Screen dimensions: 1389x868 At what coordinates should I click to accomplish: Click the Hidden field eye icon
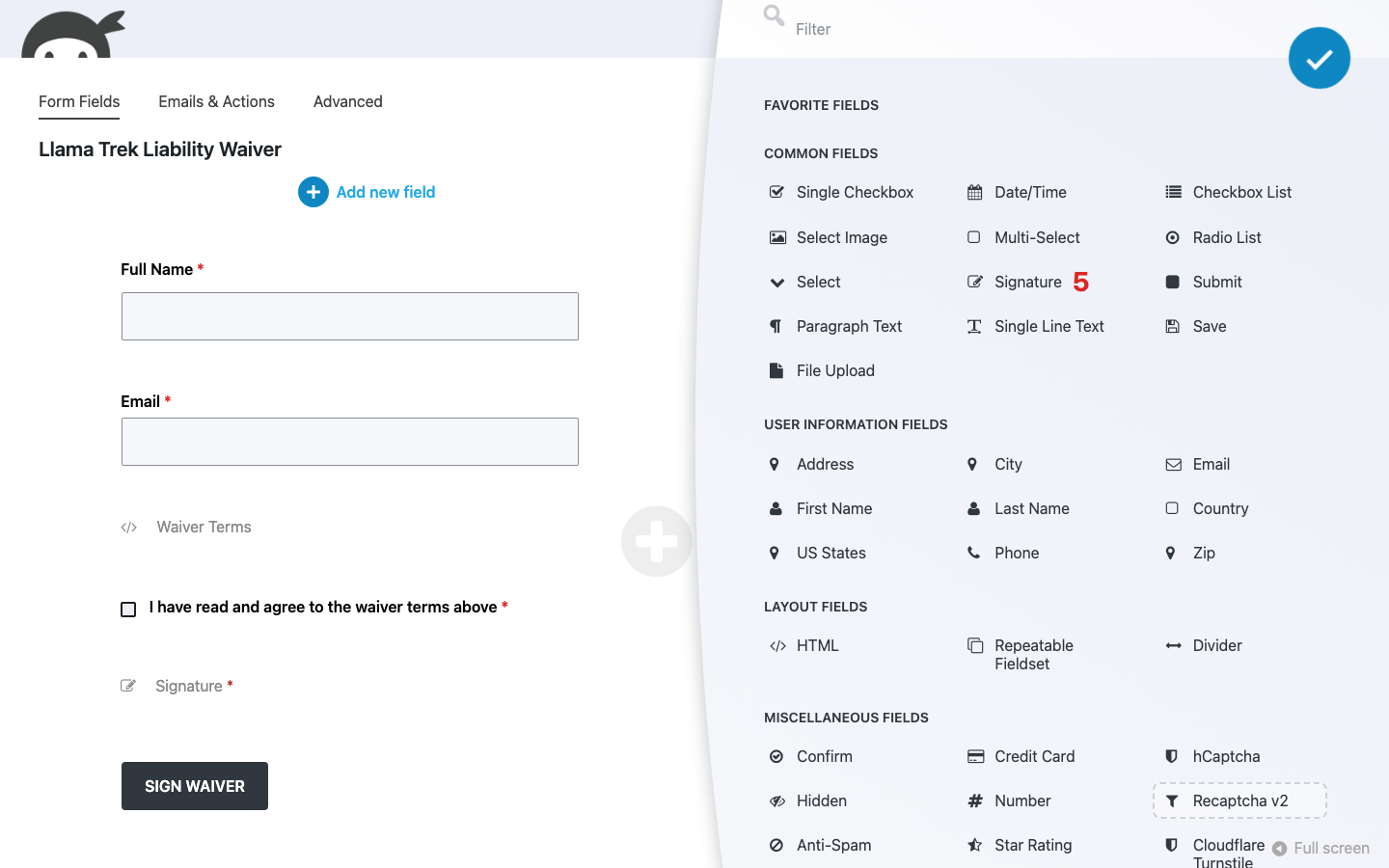click(x=776, y=800)
